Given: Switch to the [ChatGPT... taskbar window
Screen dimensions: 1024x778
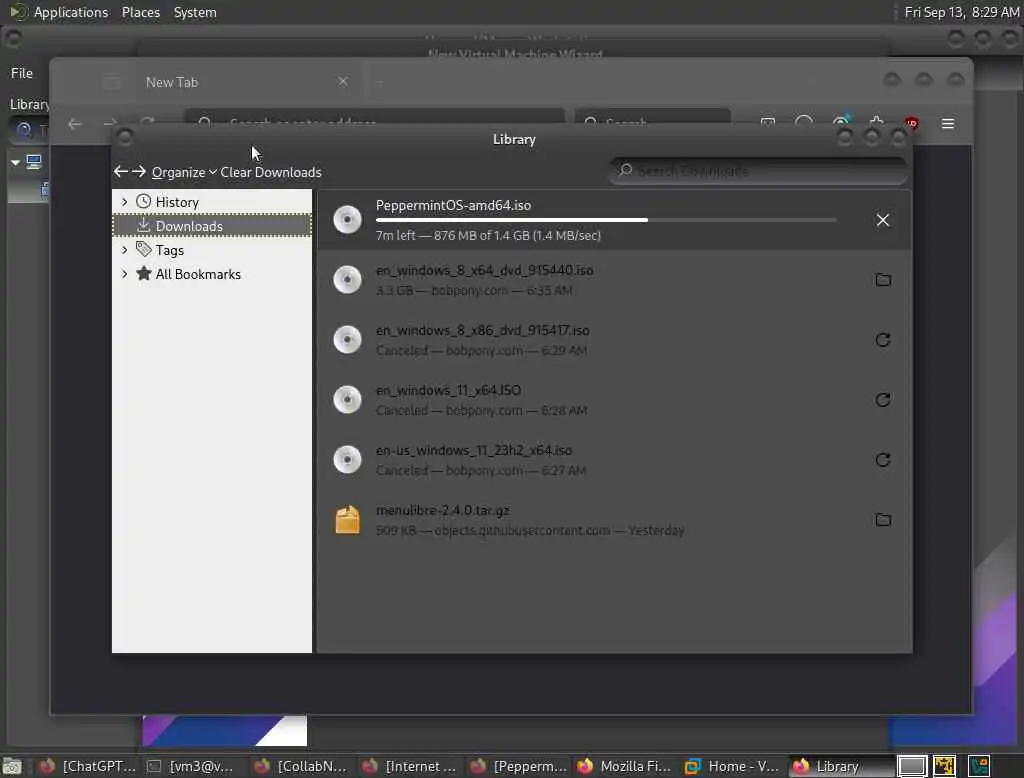Looking at the screenshot, I should click(x=86, y=766).
